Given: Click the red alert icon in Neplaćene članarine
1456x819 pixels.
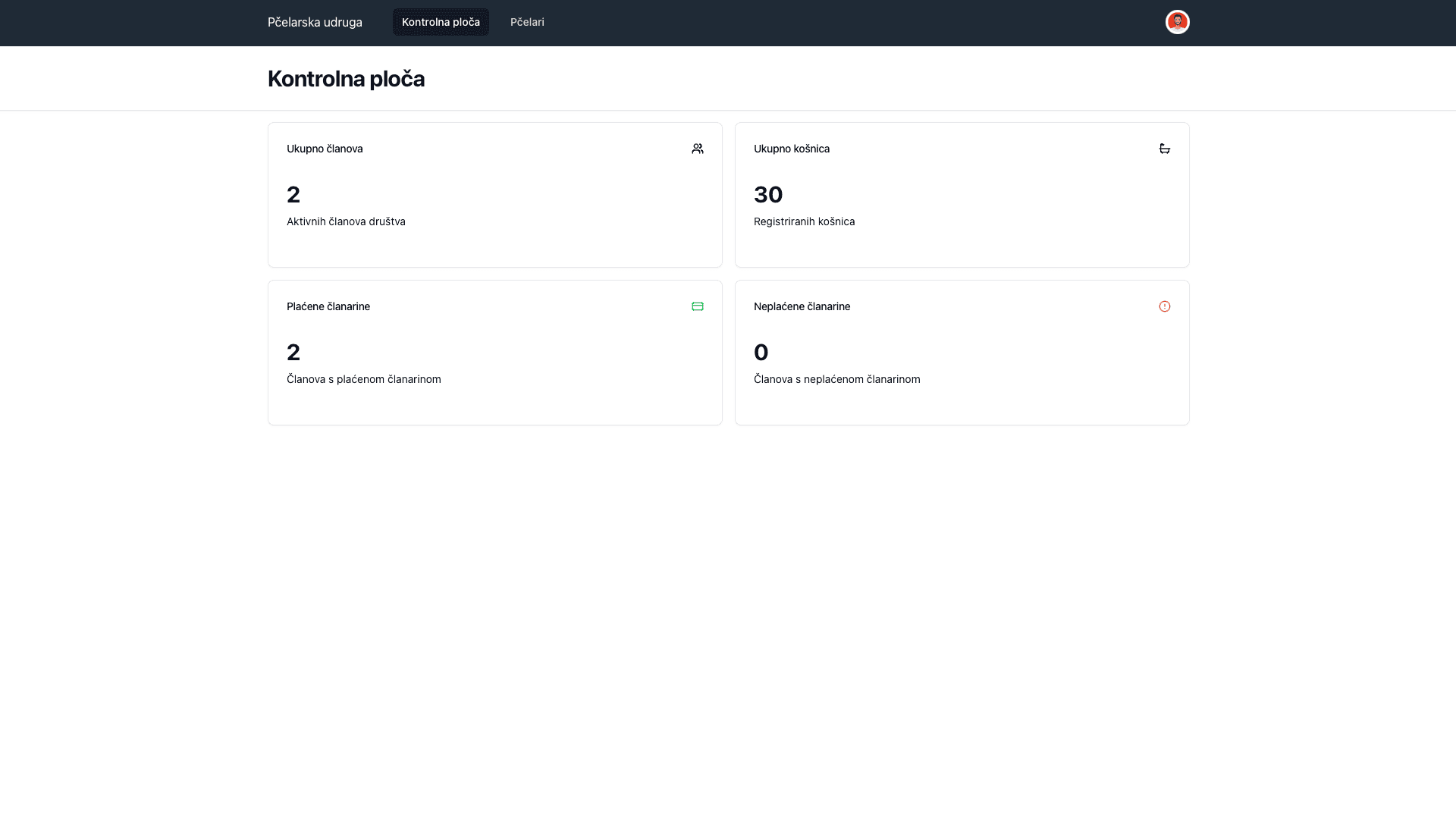Looking at the screenshot, I should coord(1165,306).
